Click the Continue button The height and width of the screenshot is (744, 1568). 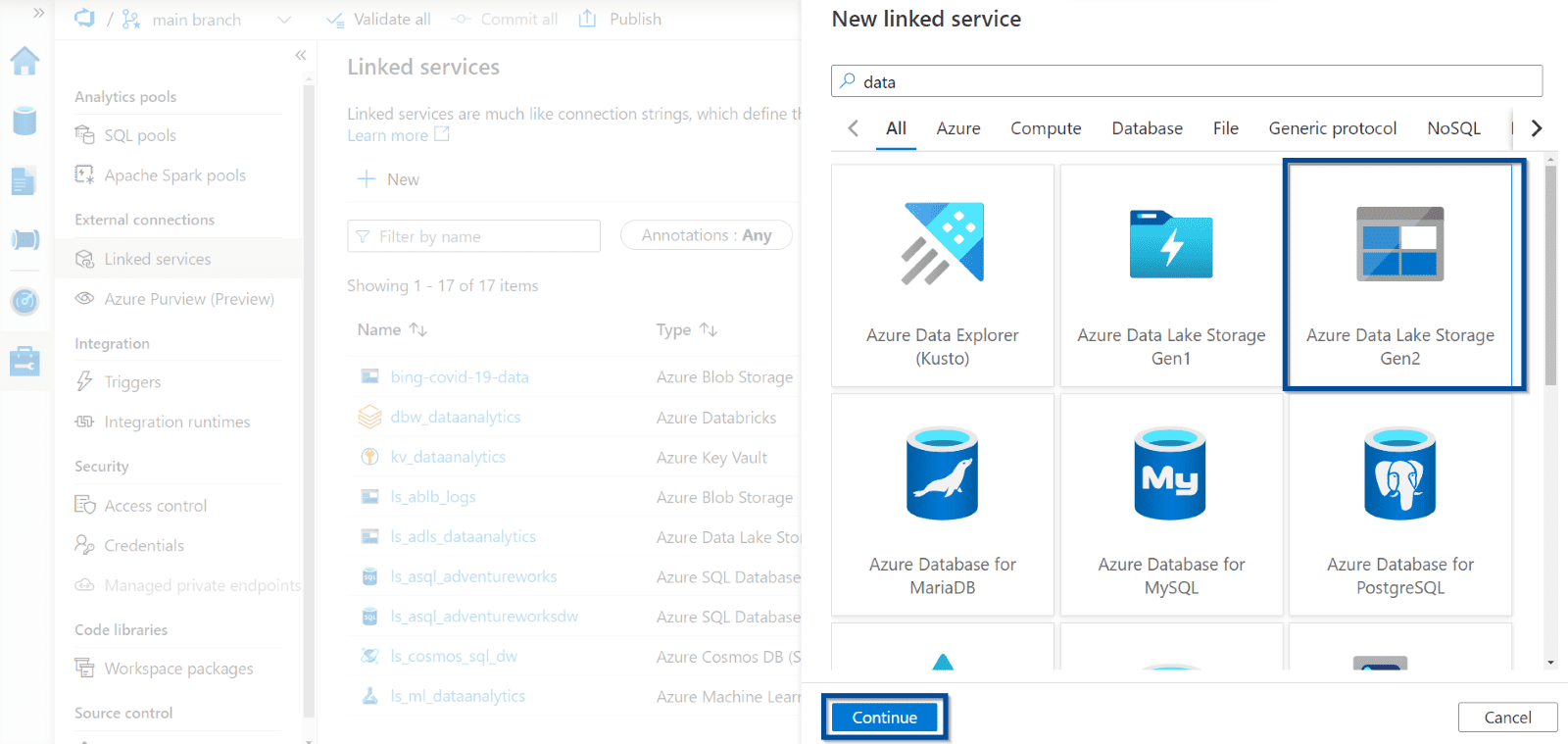pos(885,718)
